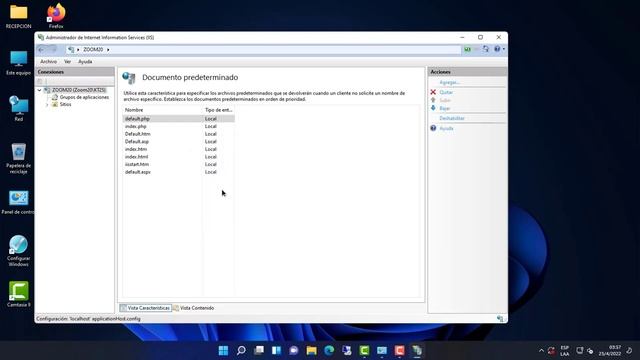Open the Archivo menu
This screenshot has width=640, height=360.
49,62
